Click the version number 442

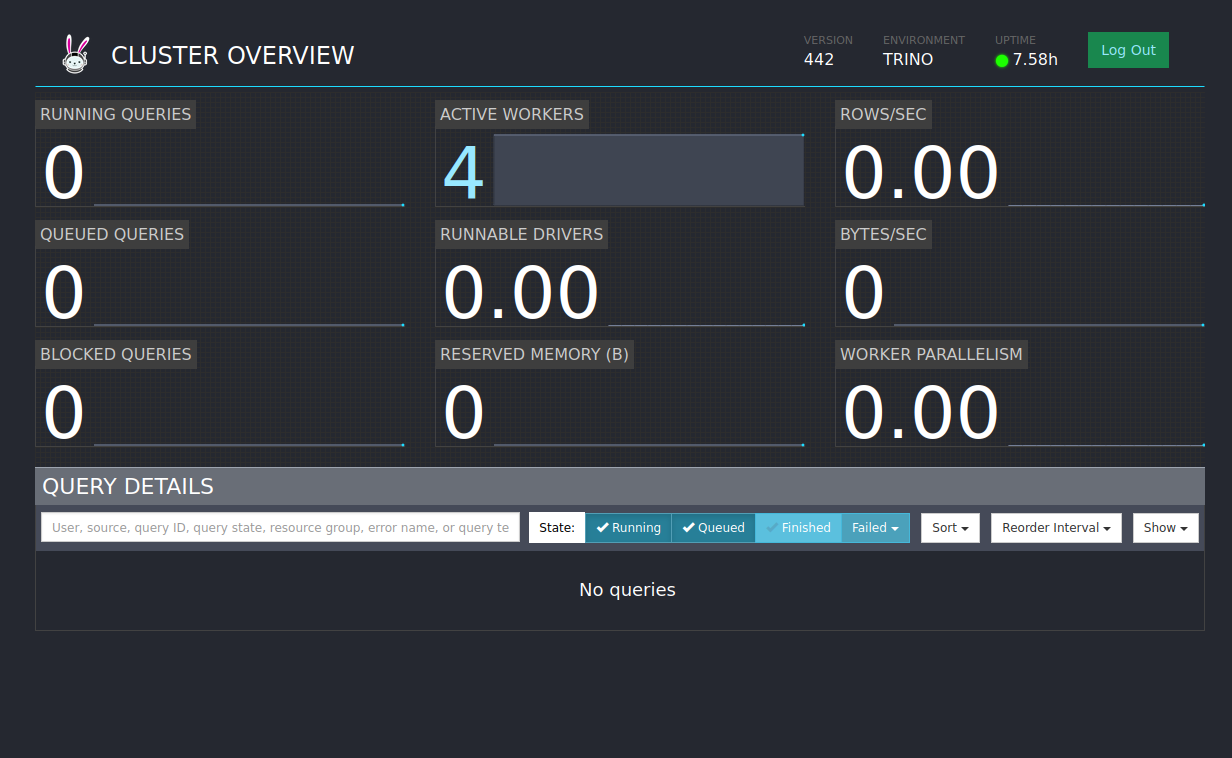818,59
